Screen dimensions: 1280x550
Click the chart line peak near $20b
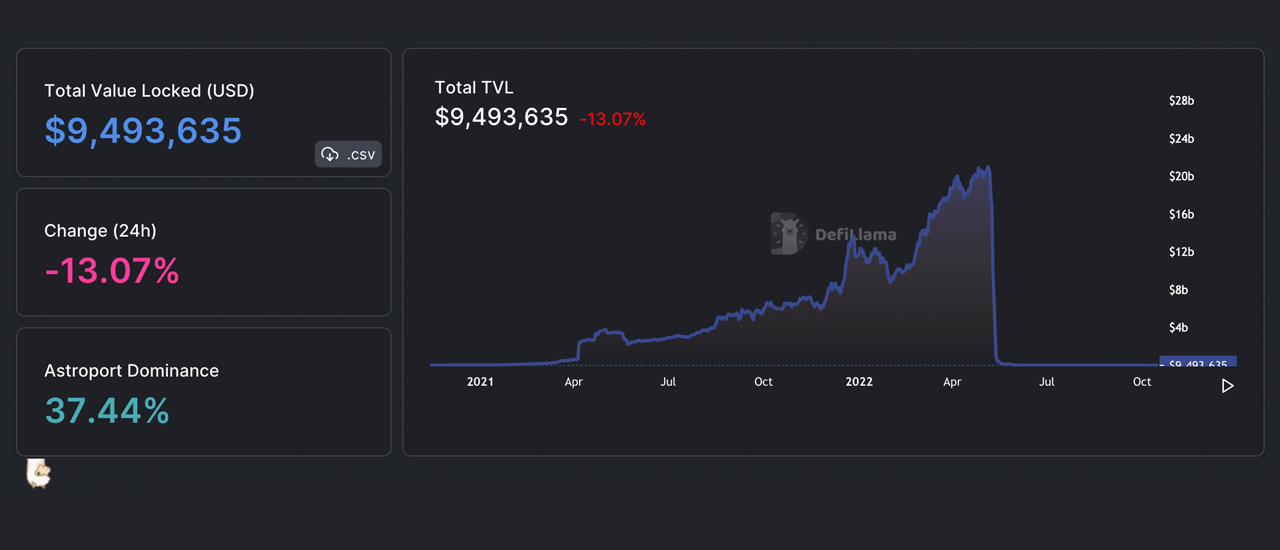[x=986, y=168]
